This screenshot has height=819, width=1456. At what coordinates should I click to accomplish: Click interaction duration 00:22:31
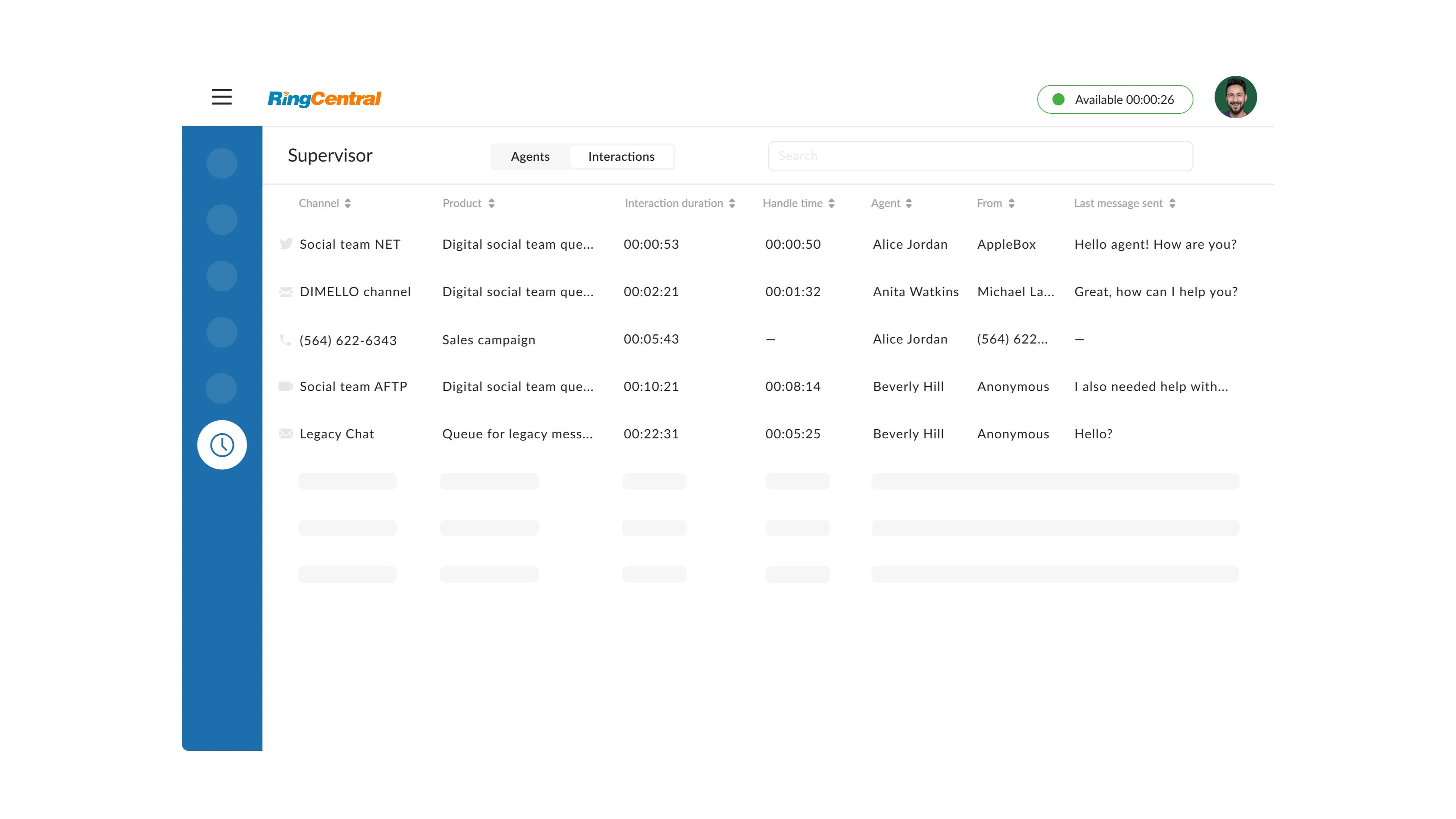tap(651, 434)
